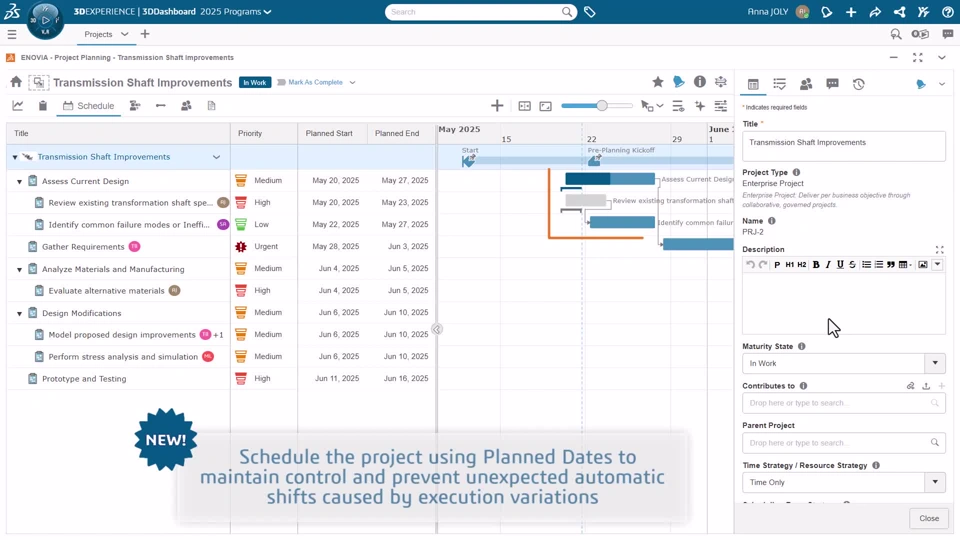Image resolution: width=960 pixels, height=540 pixels.
Task: Toggle underline formatting in Description editor
Action: click(840, 264)
